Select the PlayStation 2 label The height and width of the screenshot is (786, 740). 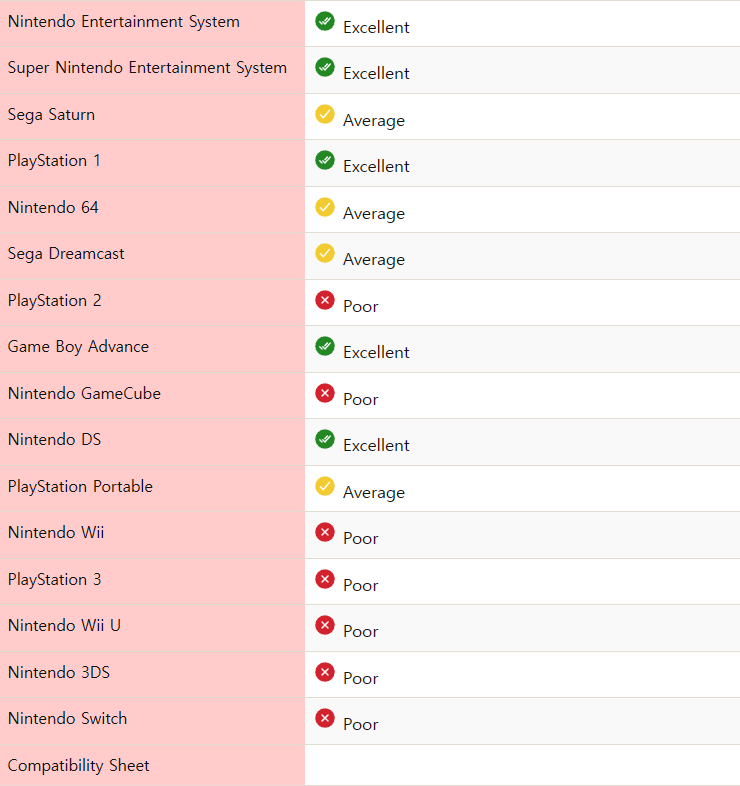pos(55,301)
